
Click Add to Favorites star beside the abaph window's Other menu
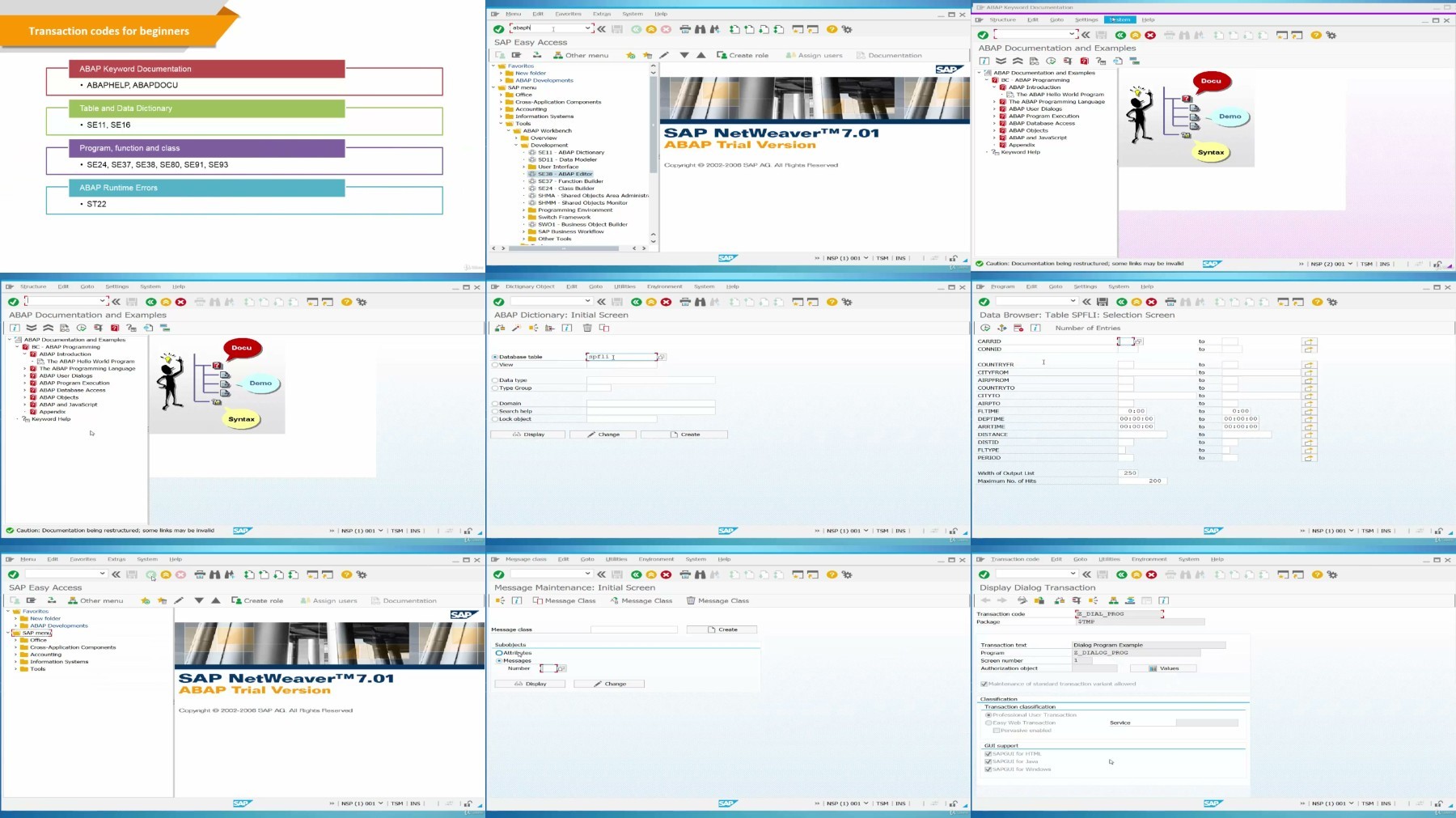click(630, 55)
